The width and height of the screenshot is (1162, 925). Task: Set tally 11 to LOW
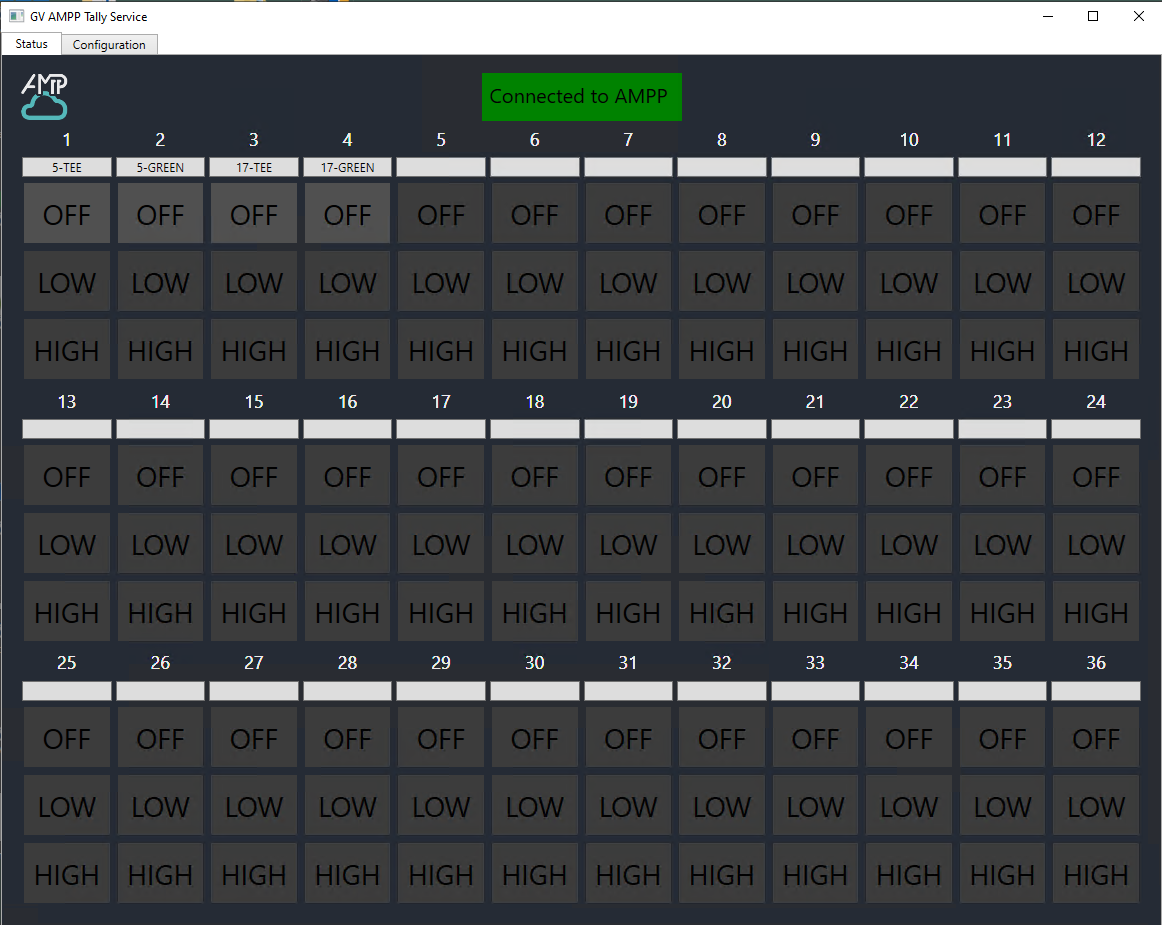1003,281
